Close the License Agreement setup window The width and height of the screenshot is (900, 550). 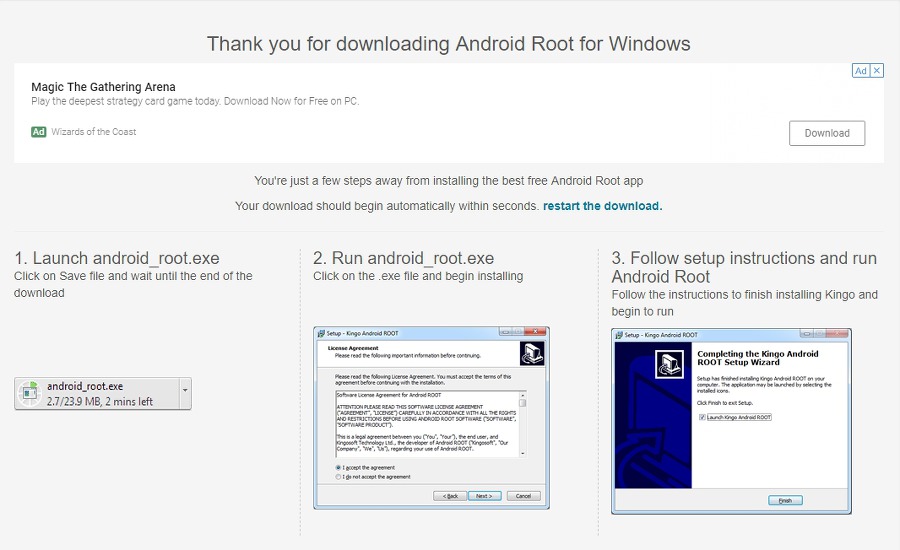[x=535, y=332]
